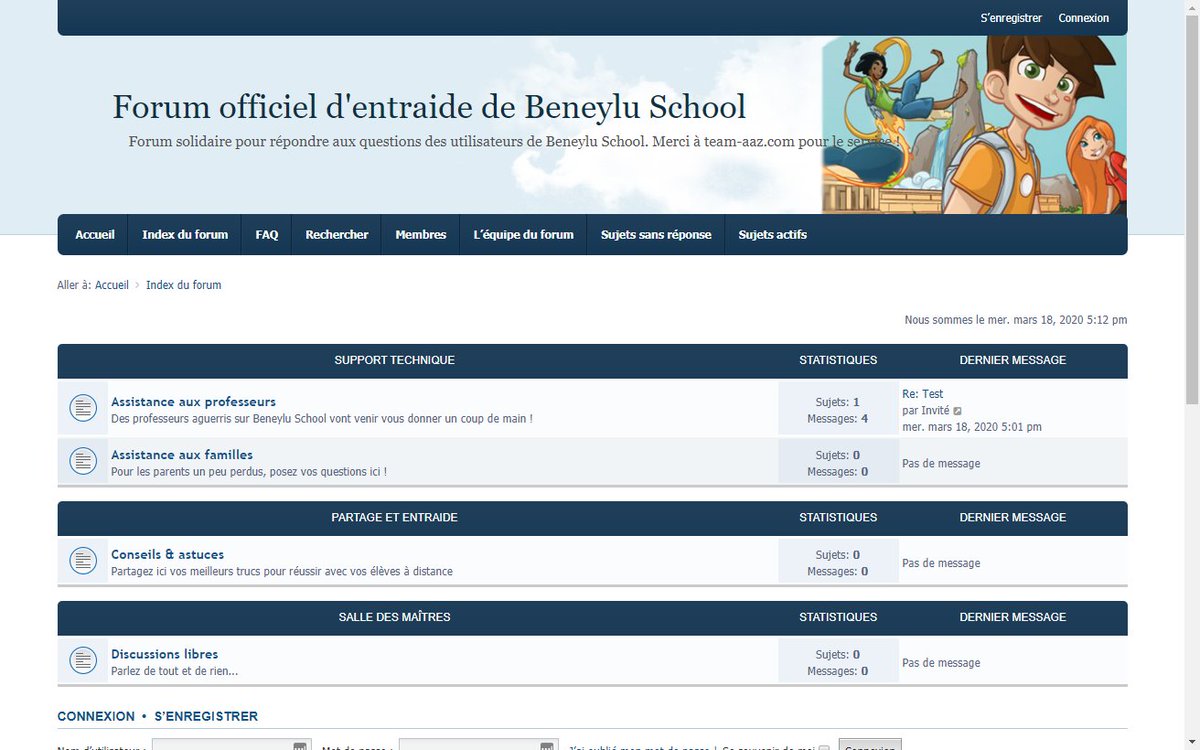Open Conseils & astuces forum link

[167, 555]
